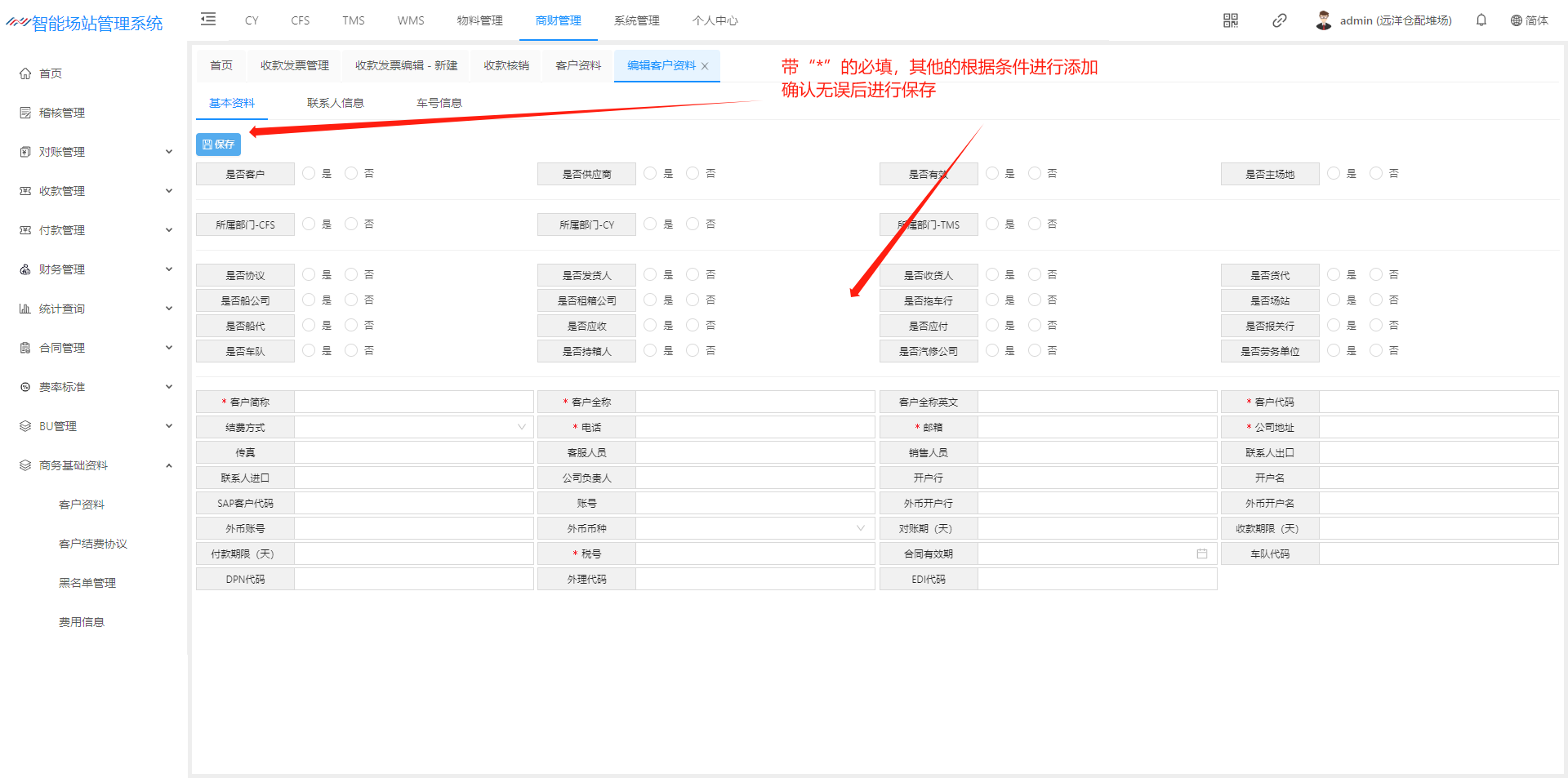Screen dimensions: 1568x778
Task: Open the 外币币种 dropdown
Action: pos(755,528)
